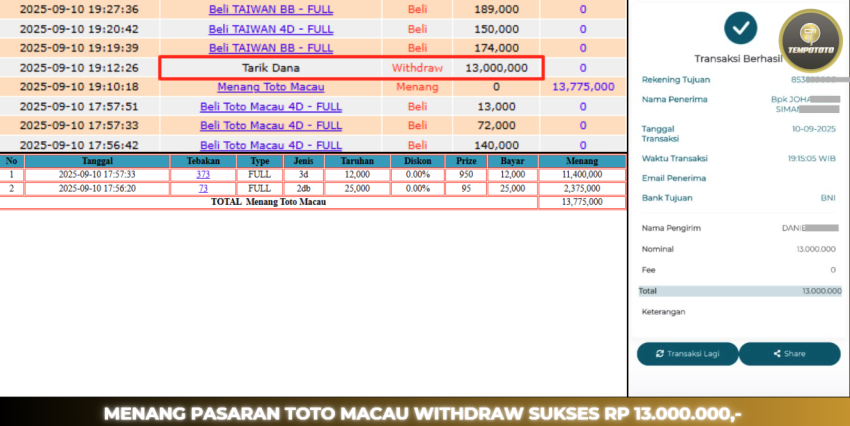Click the Tanggal column header
The width and height of the screenshot is (850, 426).
coord(98,161)
